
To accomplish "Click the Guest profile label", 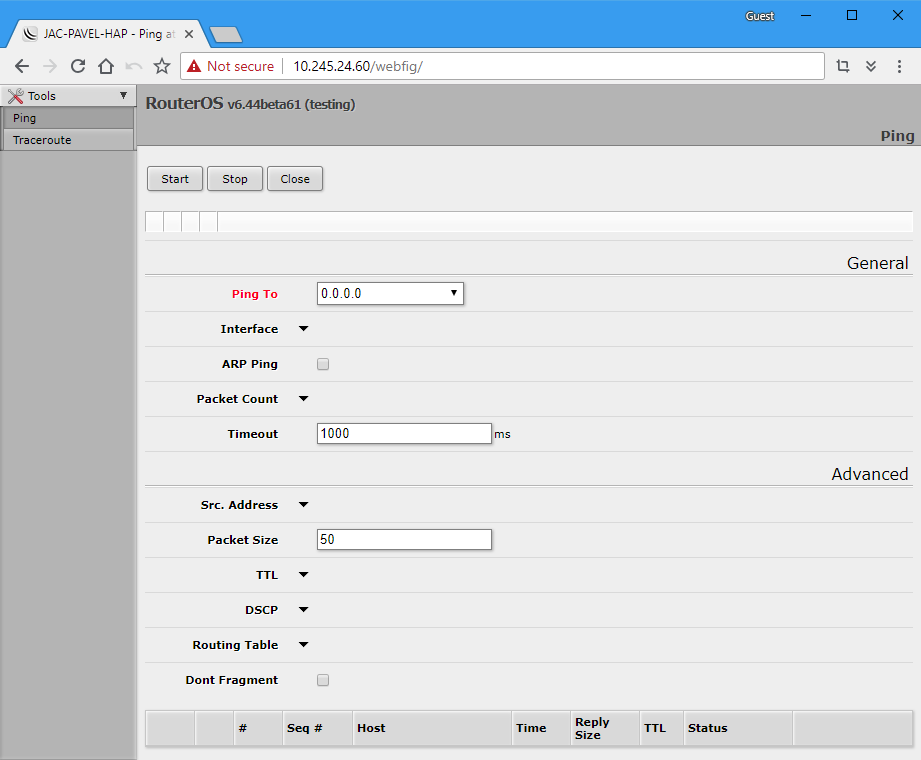I will point(759,16).
